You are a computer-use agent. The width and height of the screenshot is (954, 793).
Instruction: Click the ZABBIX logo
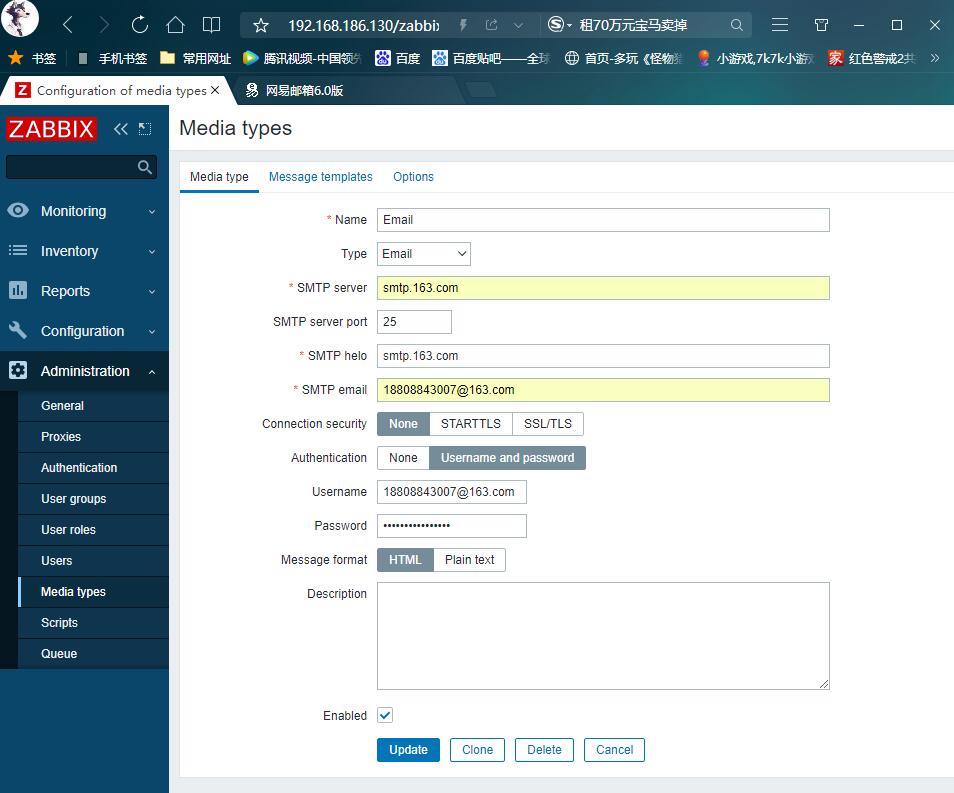point(51,129)
